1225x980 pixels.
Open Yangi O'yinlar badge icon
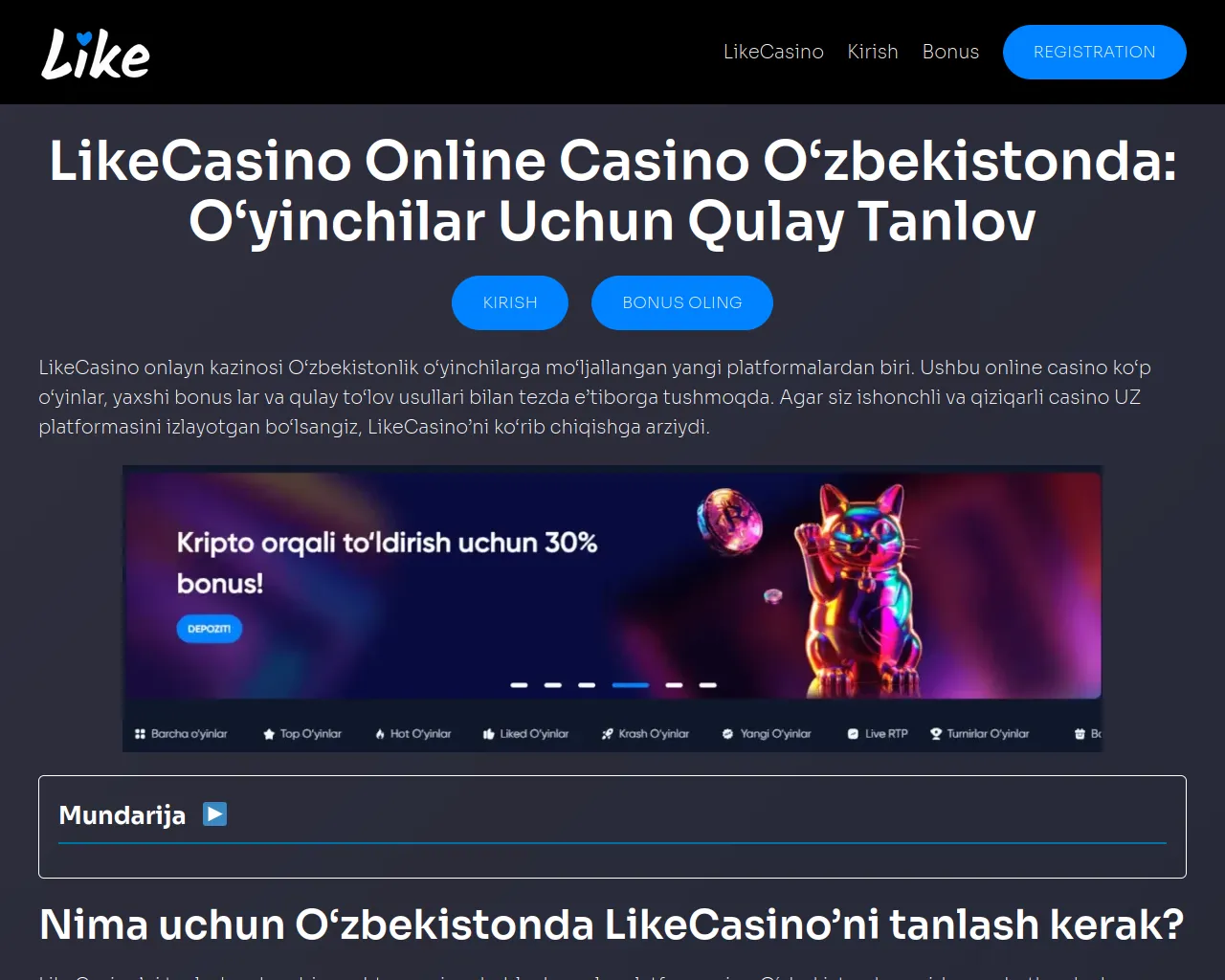(x=727, y=734)
